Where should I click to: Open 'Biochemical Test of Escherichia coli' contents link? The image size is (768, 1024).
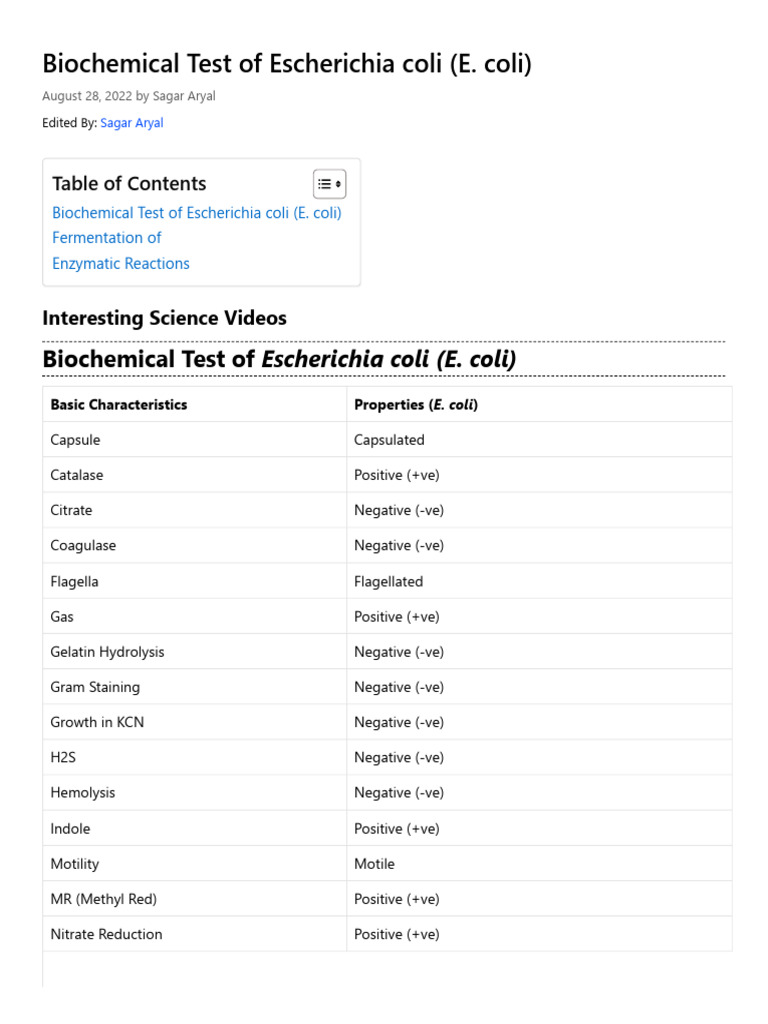[197, 213]
